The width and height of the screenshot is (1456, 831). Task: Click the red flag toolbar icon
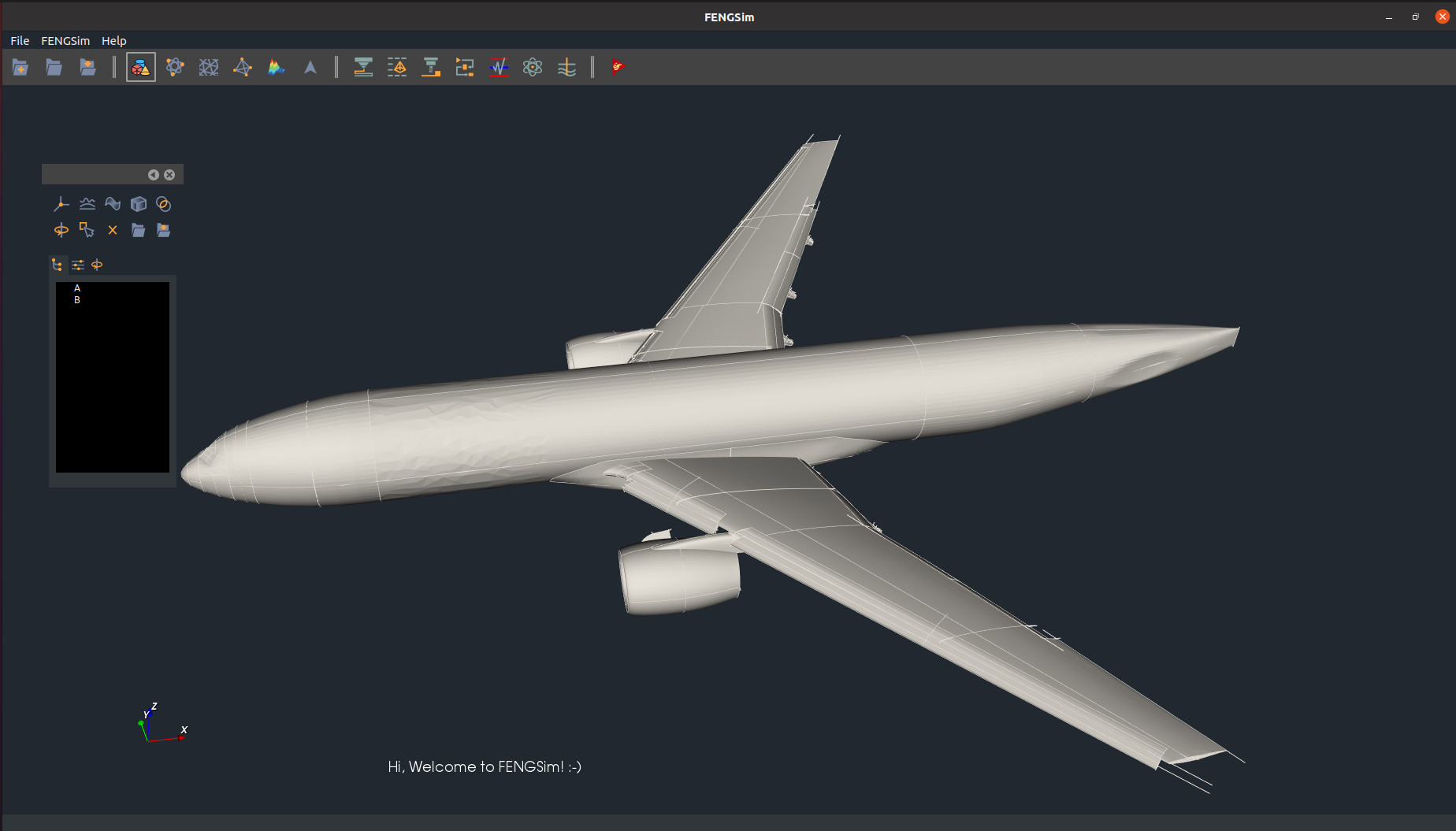click(618, 68)
